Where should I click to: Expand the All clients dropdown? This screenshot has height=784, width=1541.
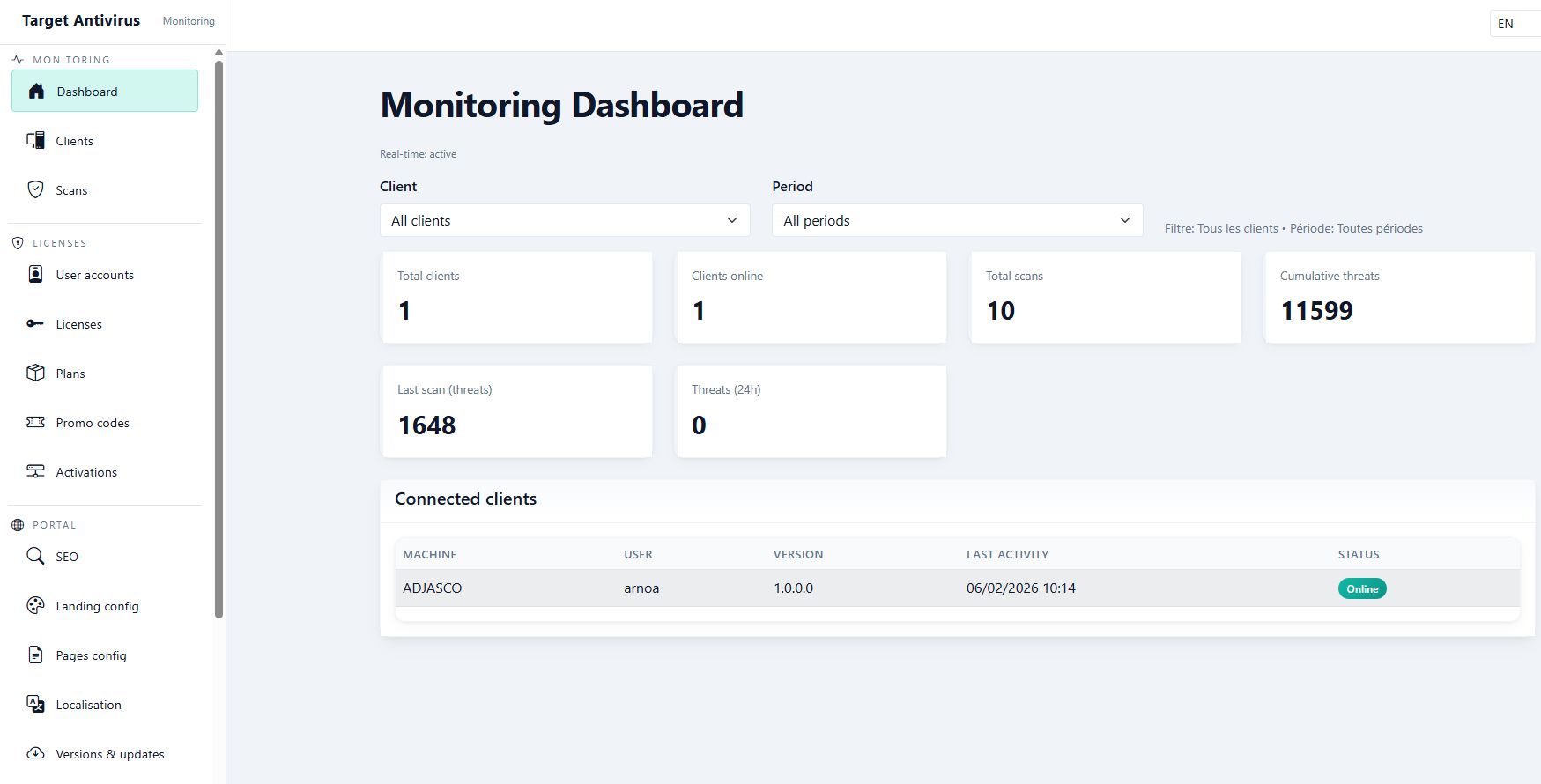(x=564, y=220)
